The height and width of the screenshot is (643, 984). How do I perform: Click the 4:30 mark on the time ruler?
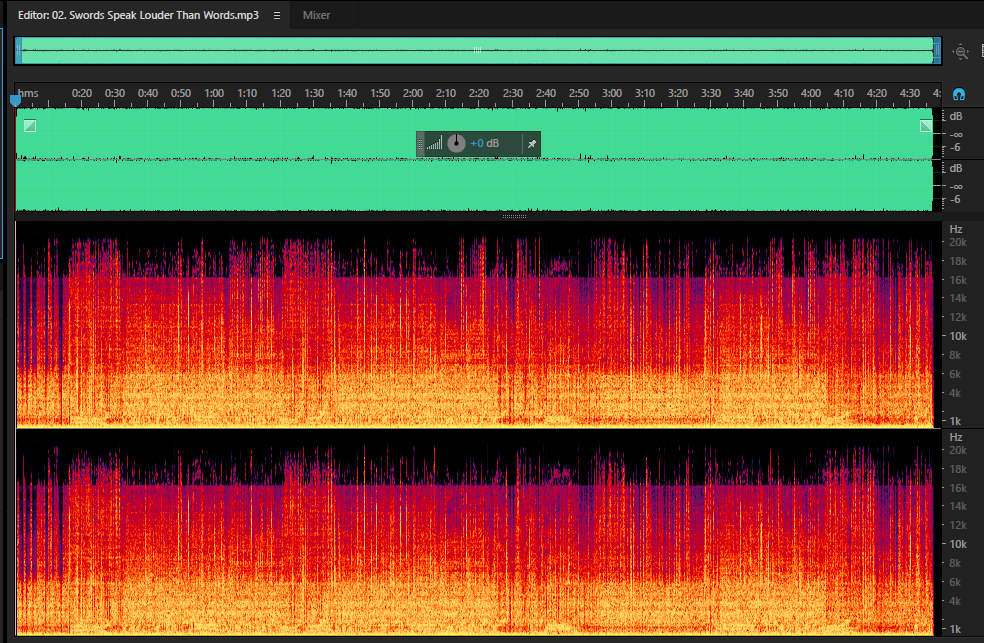(910, 93)
